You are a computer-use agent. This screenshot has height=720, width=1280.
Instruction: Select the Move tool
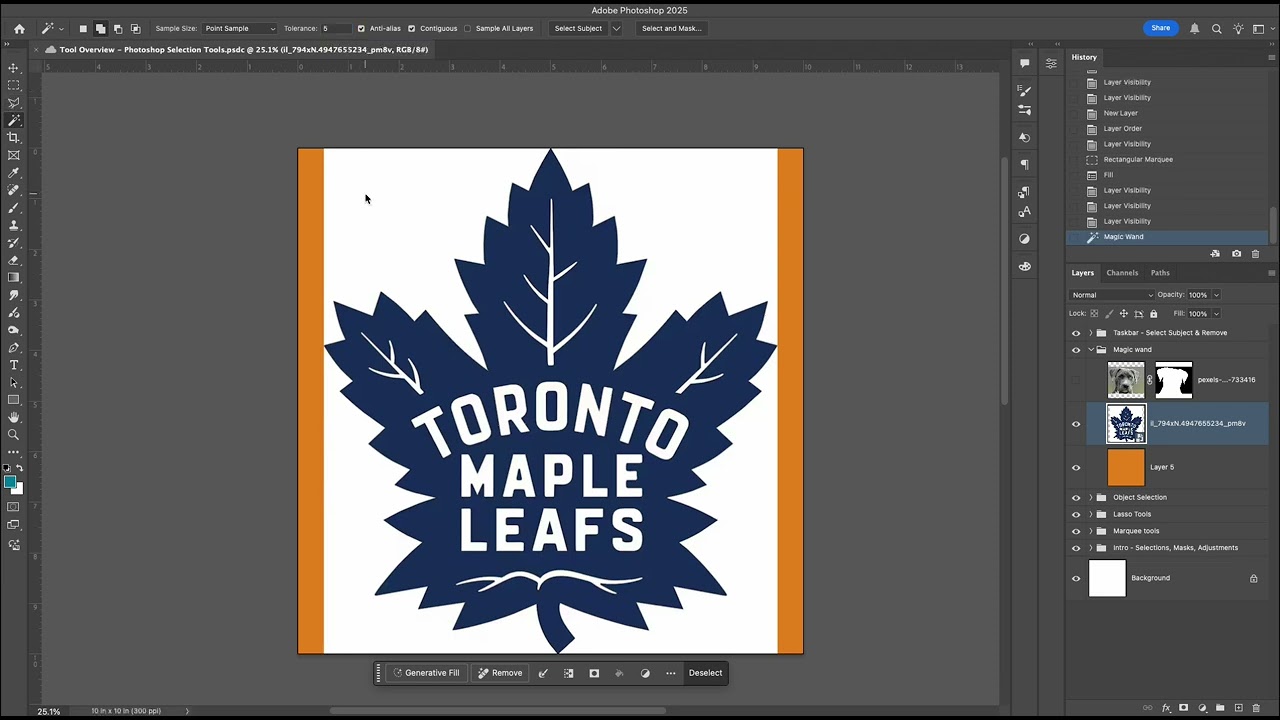(14, 68)
